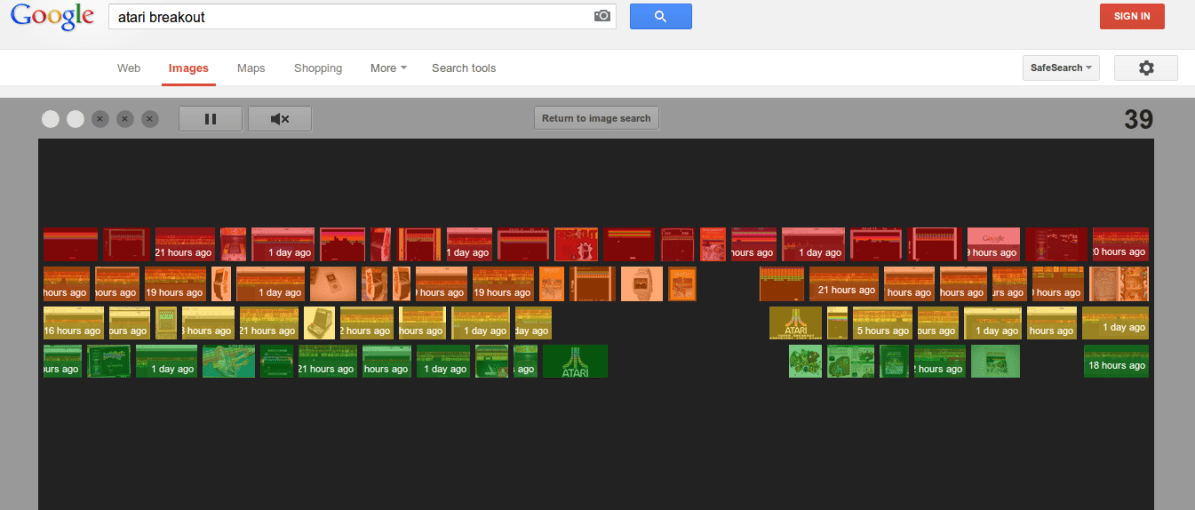The image size is (1195, 510).
Task: Click the orange wristwatch image brick
Action: pos(642,284)
